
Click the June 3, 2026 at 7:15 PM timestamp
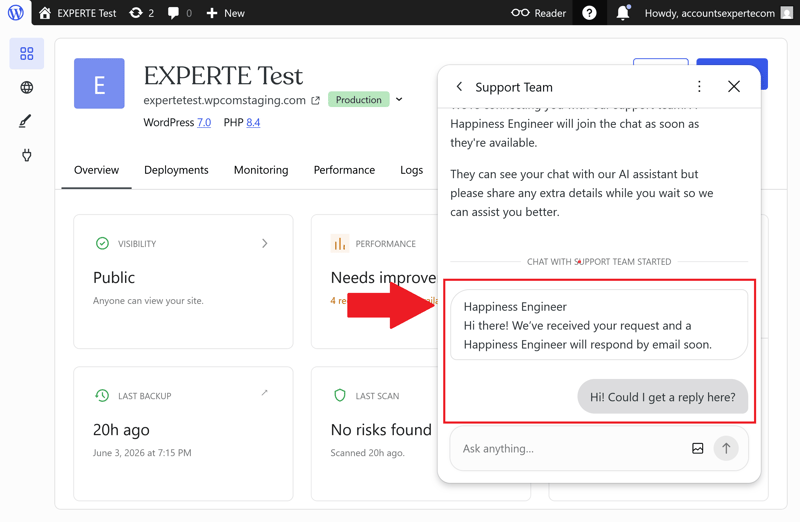pos(142,453)
